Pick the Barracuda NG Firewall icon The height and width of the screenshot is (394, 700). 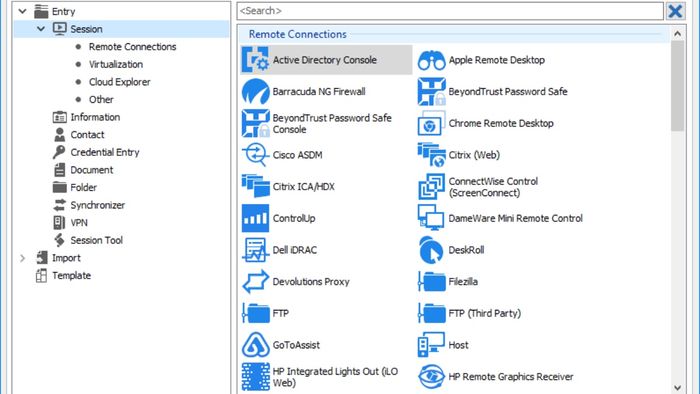pyautogui.click(x=255, y=91)
